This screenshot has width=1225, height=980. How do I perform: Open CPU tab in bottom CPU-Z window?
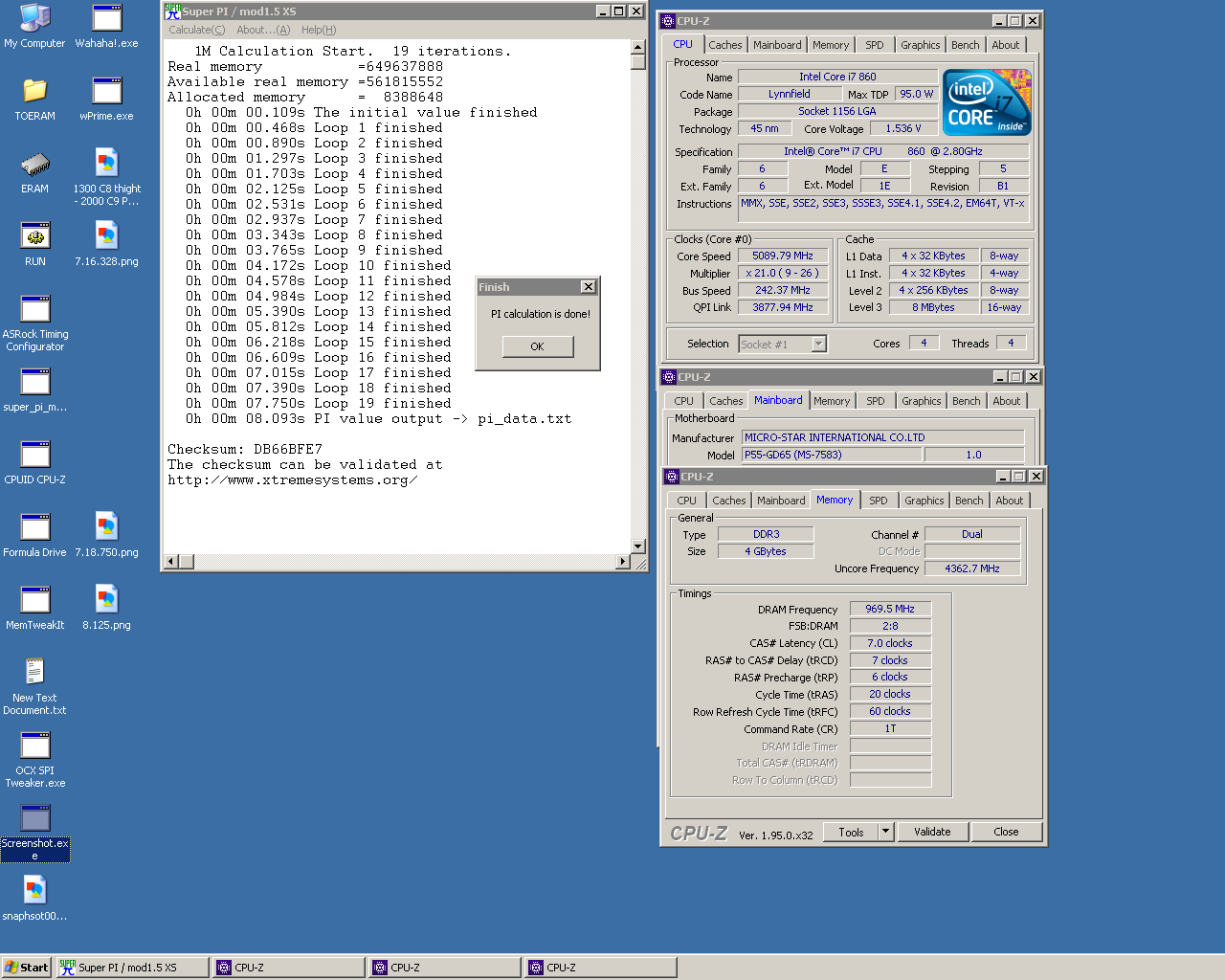(686, 501)
